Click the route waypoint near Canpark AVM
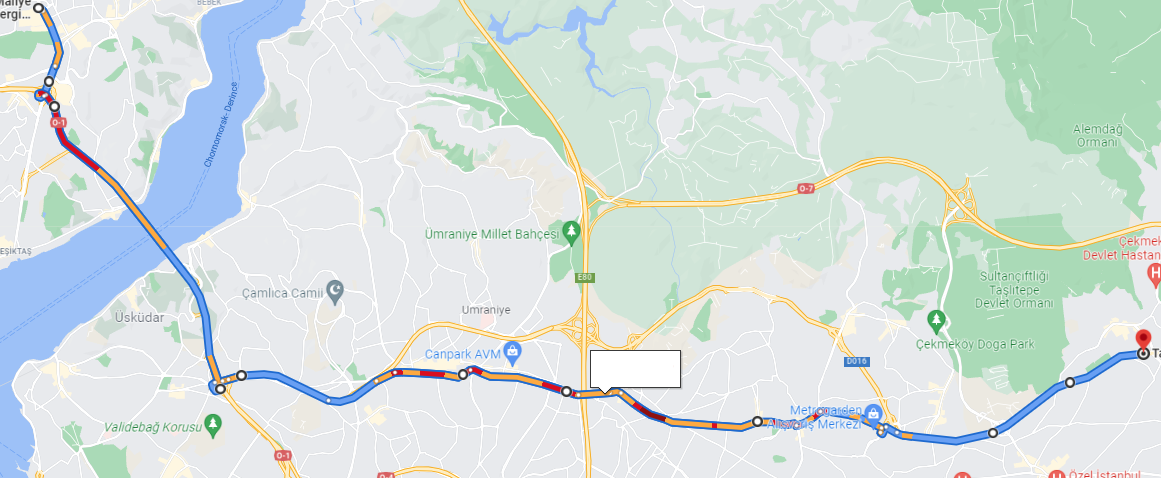 tap(463, 374)
